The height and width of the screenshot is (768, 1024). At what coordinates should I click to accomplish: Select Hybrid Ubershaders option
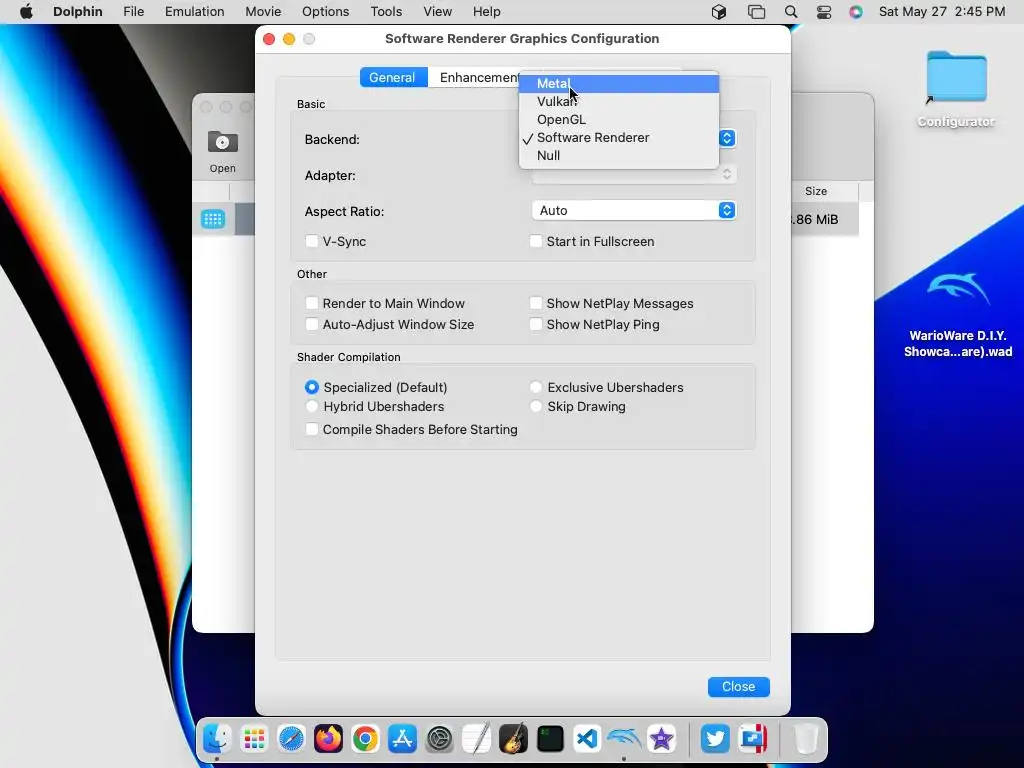(312, 406)
